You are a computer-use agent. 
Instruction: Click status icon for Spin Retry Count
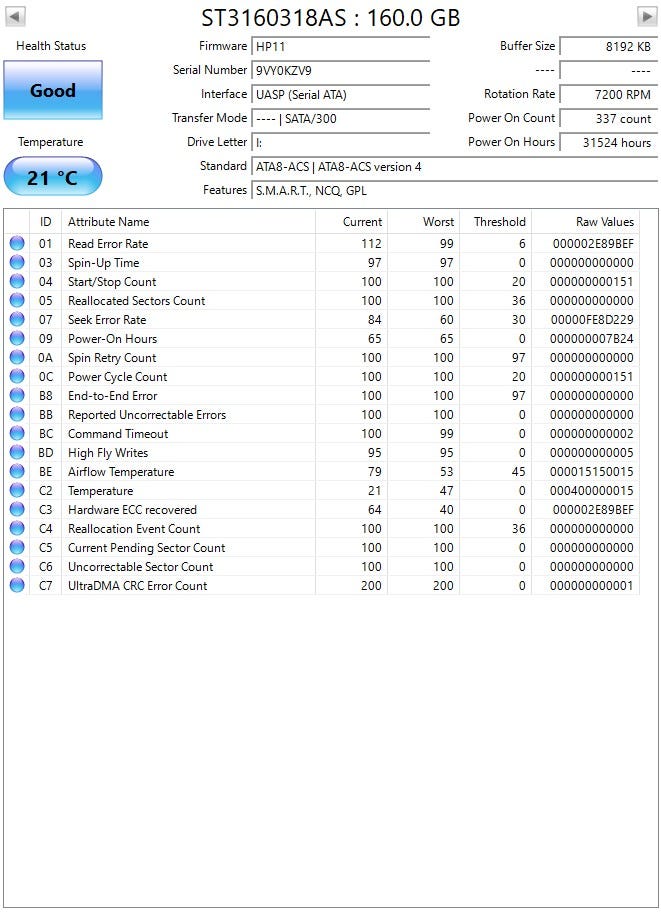click(17, 357)
